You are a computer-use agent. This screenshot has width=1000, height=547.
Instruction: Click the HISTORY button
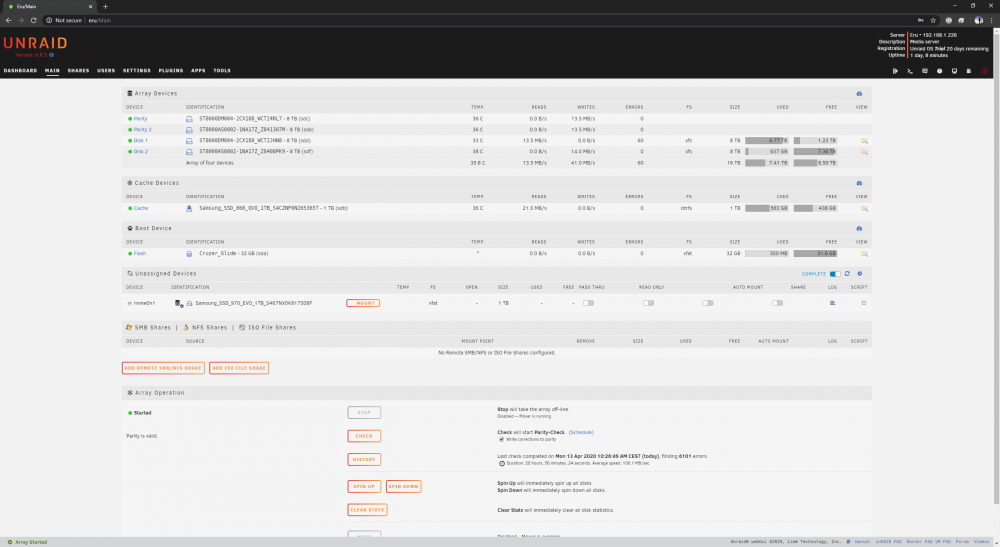pyautogui.click(x=364, y=460)
